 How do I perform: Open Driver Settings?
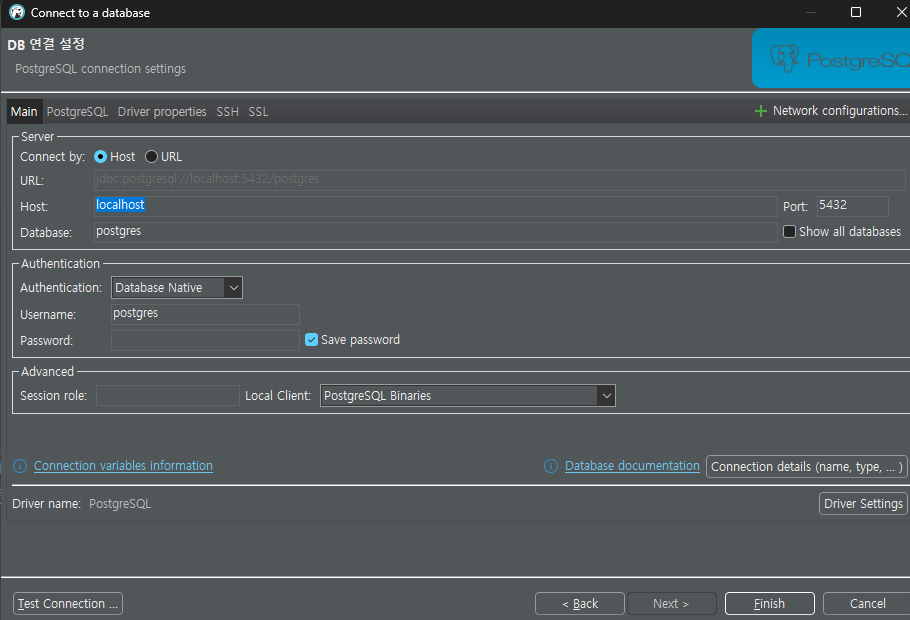(x=863, y=503)
